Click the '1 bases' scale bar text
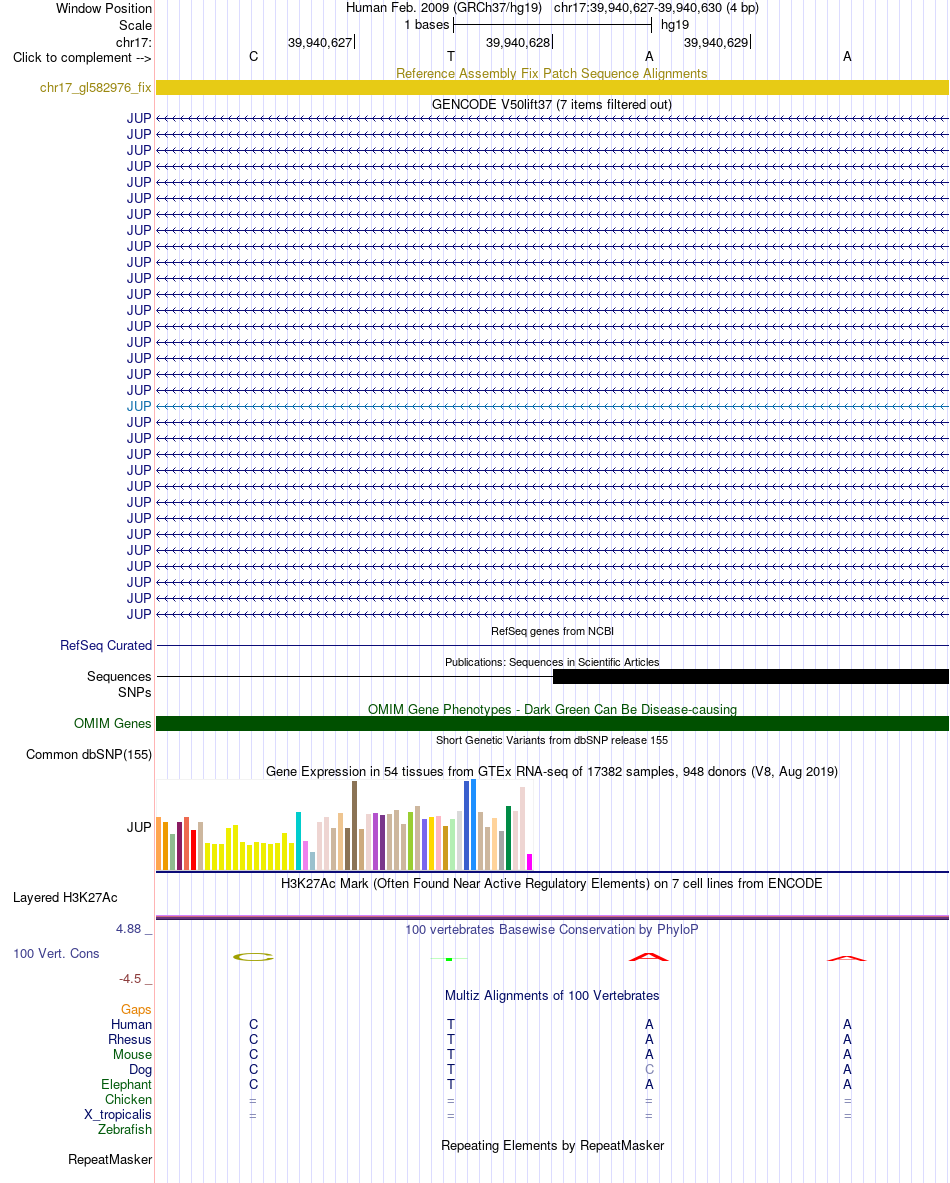The width and height of the screenshot is (950, 1183). tap(427, 25)
